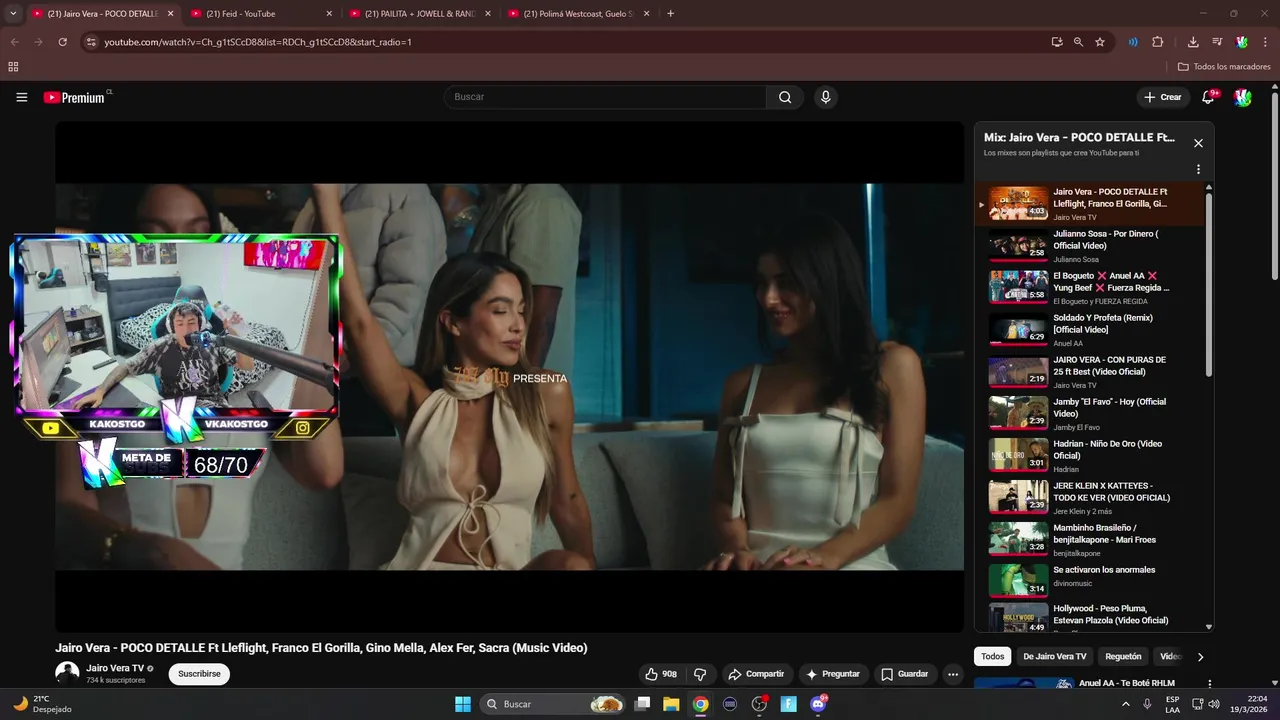The height and width of the screenshot is (720, 1280).
Task: Open the Chrome extensions puzzle icon
Action: point(1158,42)
